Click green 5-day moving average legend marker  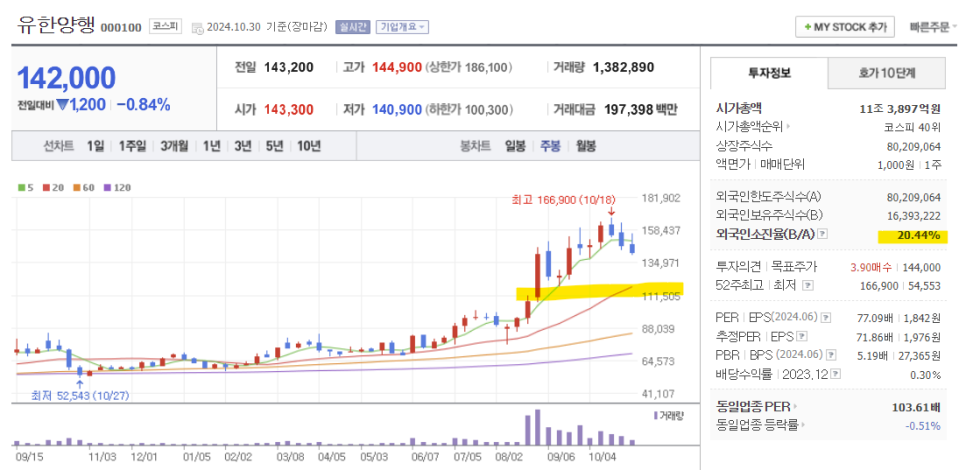coord(21,188)
